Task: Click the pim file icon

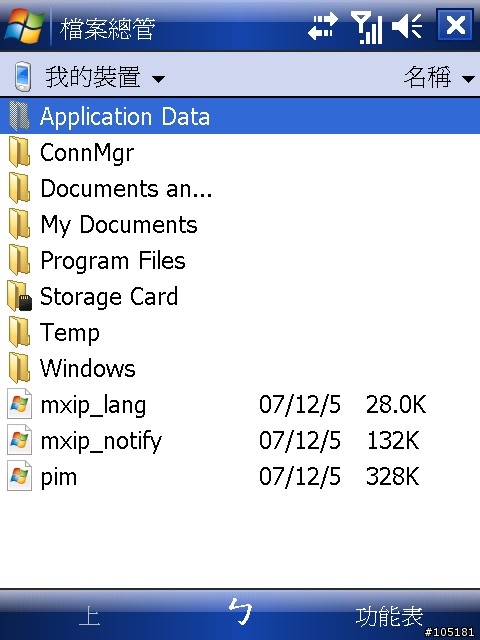Action: tap(19, 476)
